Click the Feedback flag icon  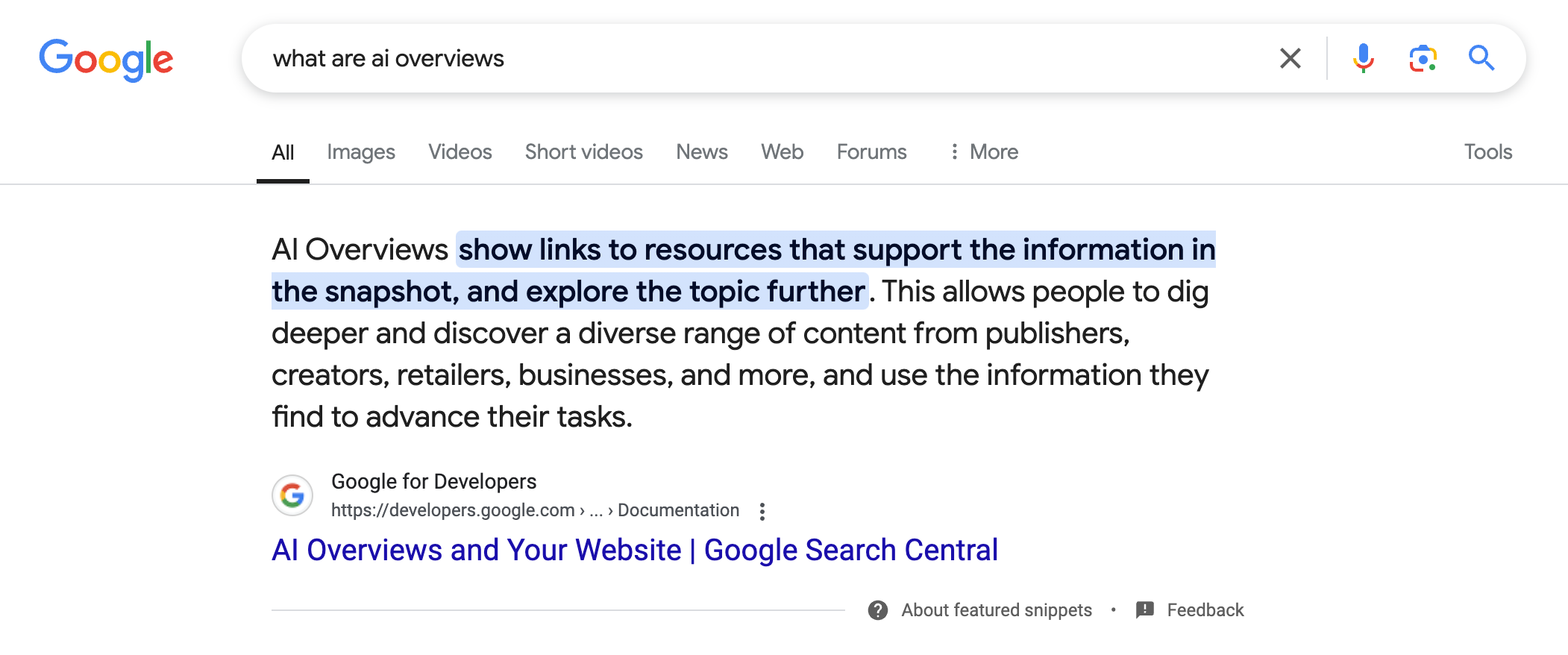[1144, 610]
